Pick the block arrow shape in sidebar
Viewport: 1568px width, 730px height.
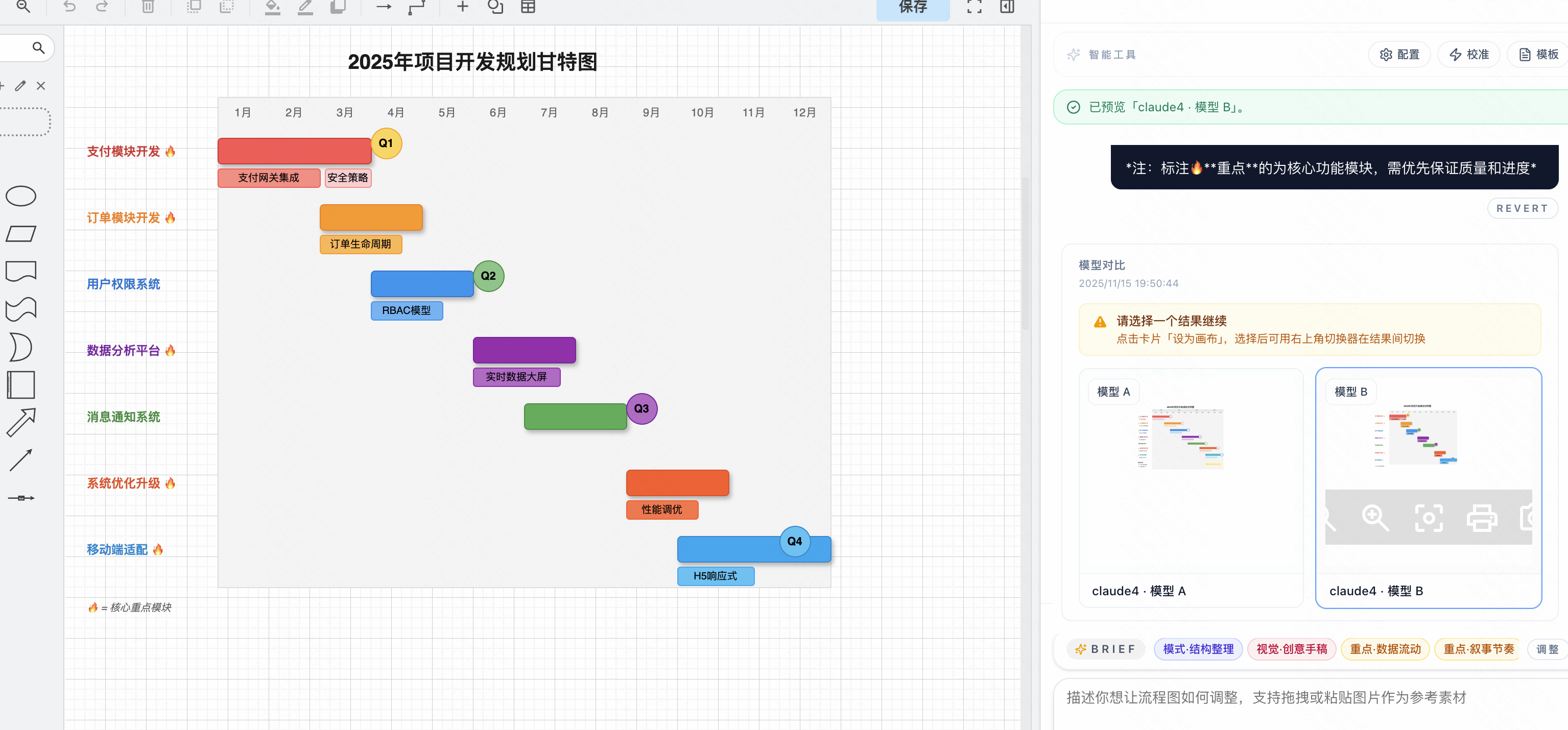[x=21, y=422]
